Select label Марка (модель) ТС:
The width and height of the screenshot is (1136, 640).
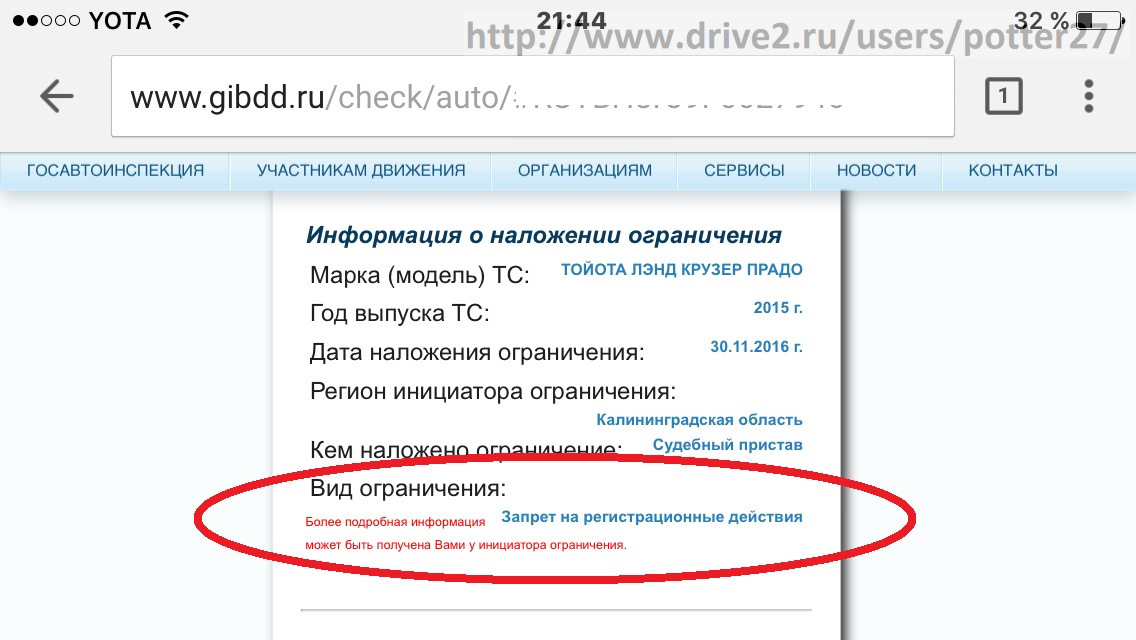[x=419, y=275]
